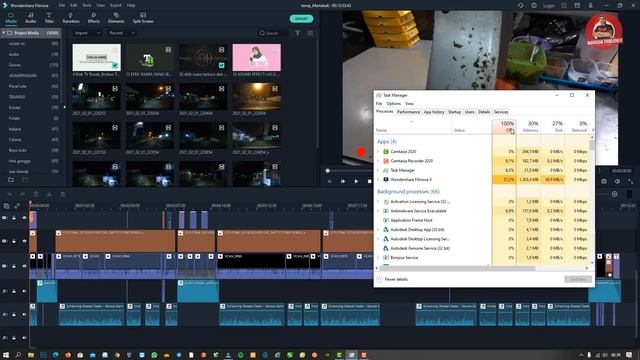Click the preview playback progress slider knob
This screenshot has height=360, width=640.
327,171
